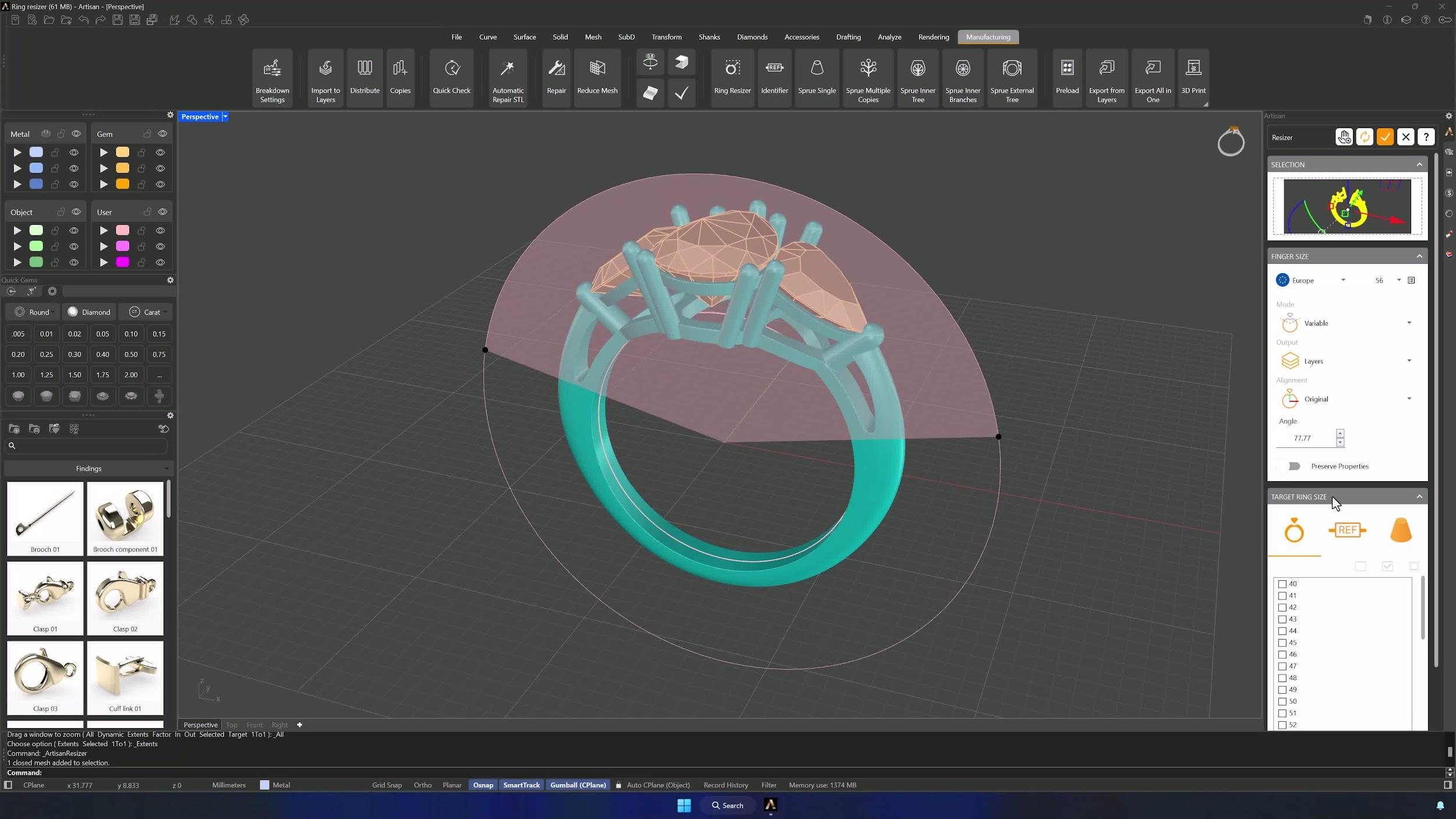Select the mandrel cone target icon
Image resolution: width=1456 pixels, height=819 pixels.
pos(1401,530)
